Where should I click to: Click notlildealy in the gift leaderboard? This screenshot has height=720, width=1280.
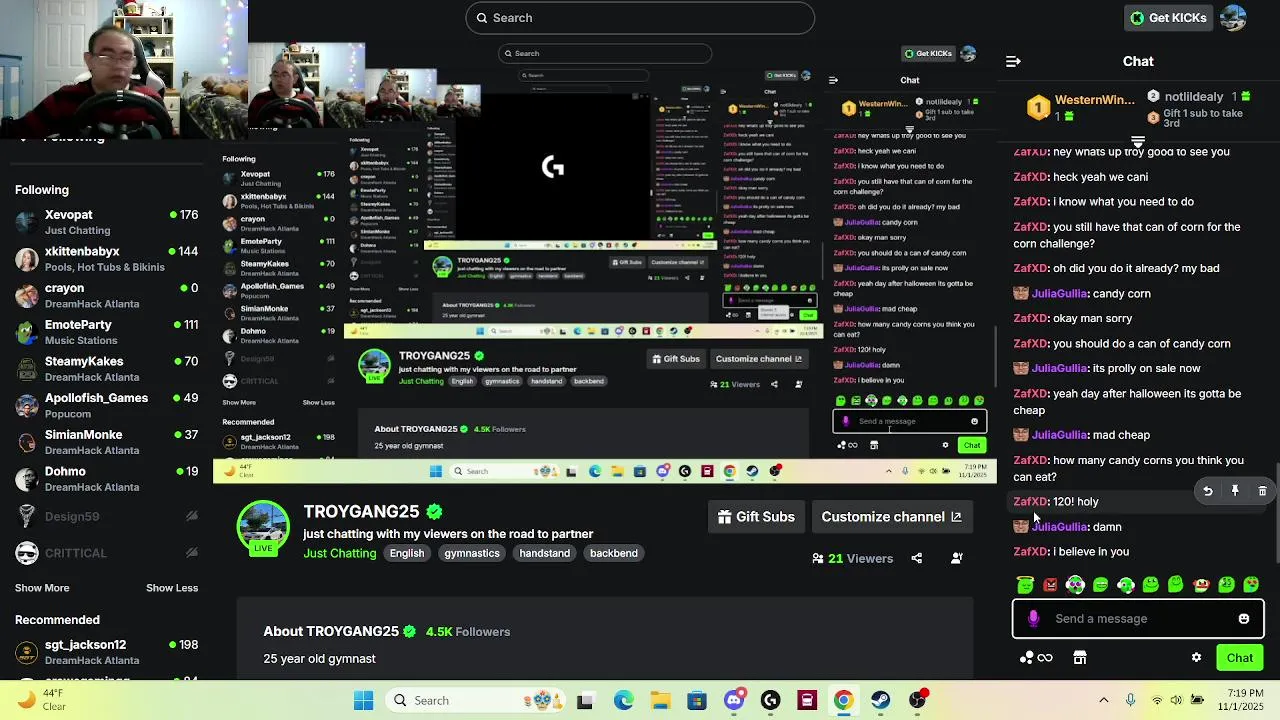click(x=1194, y=97)
